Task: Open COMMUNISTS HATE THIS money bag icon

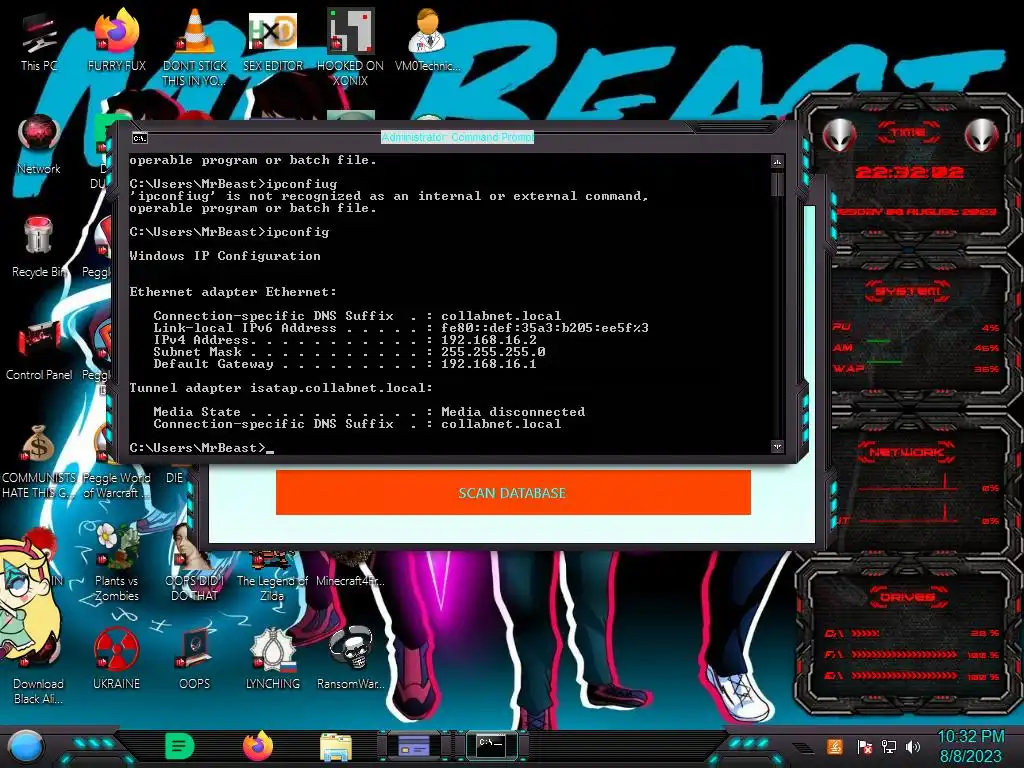Action: coord(39,460)
